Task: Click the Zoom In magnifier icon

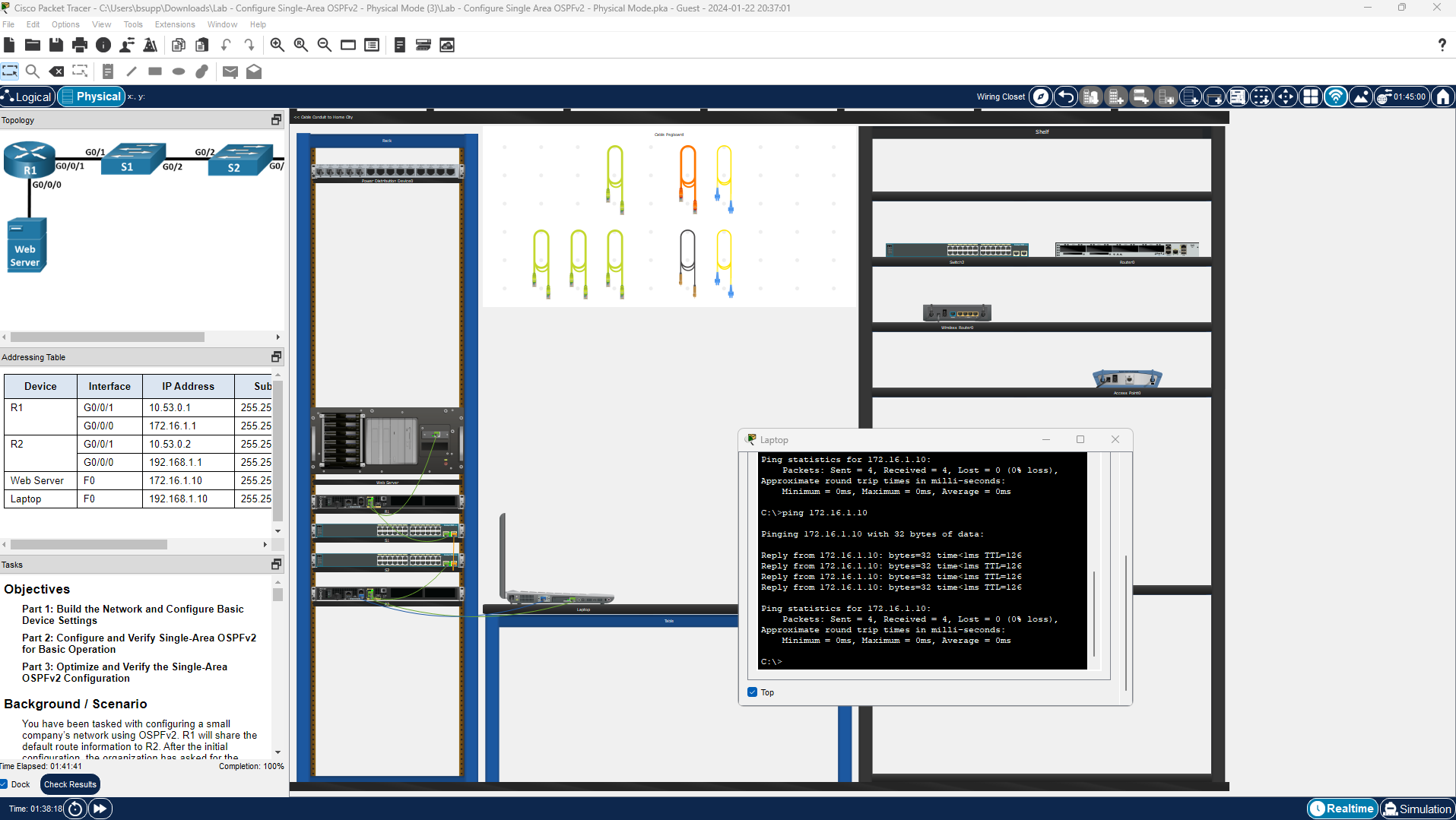Action: pos(277,45)
